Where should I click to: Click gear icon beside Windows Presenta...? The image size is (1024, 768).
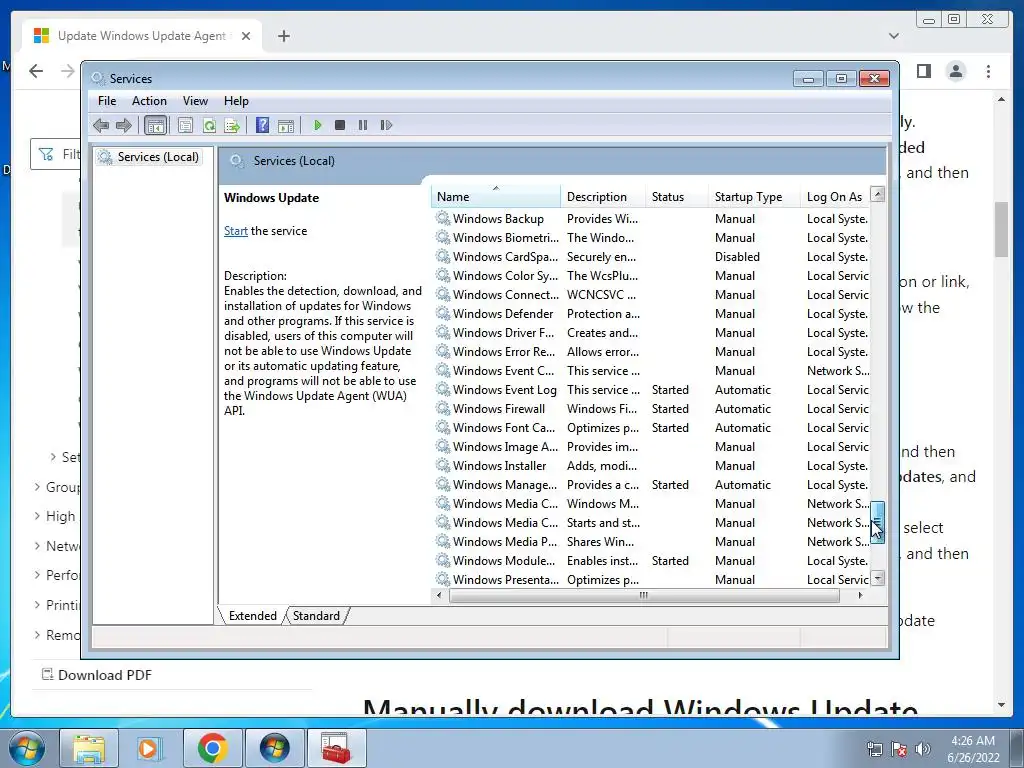443,579
